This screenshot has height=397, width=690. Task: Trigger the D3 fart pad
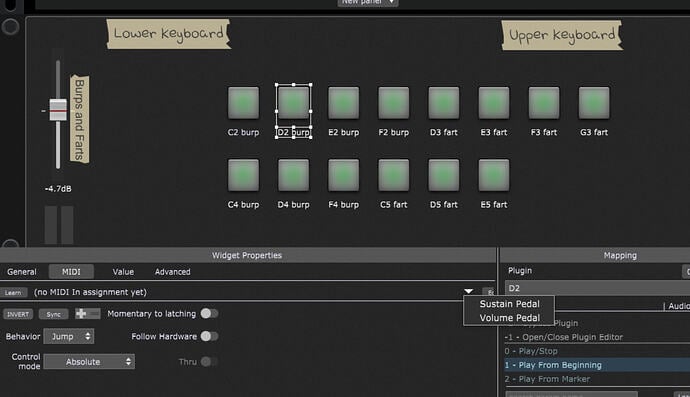[x=444, y=103]
